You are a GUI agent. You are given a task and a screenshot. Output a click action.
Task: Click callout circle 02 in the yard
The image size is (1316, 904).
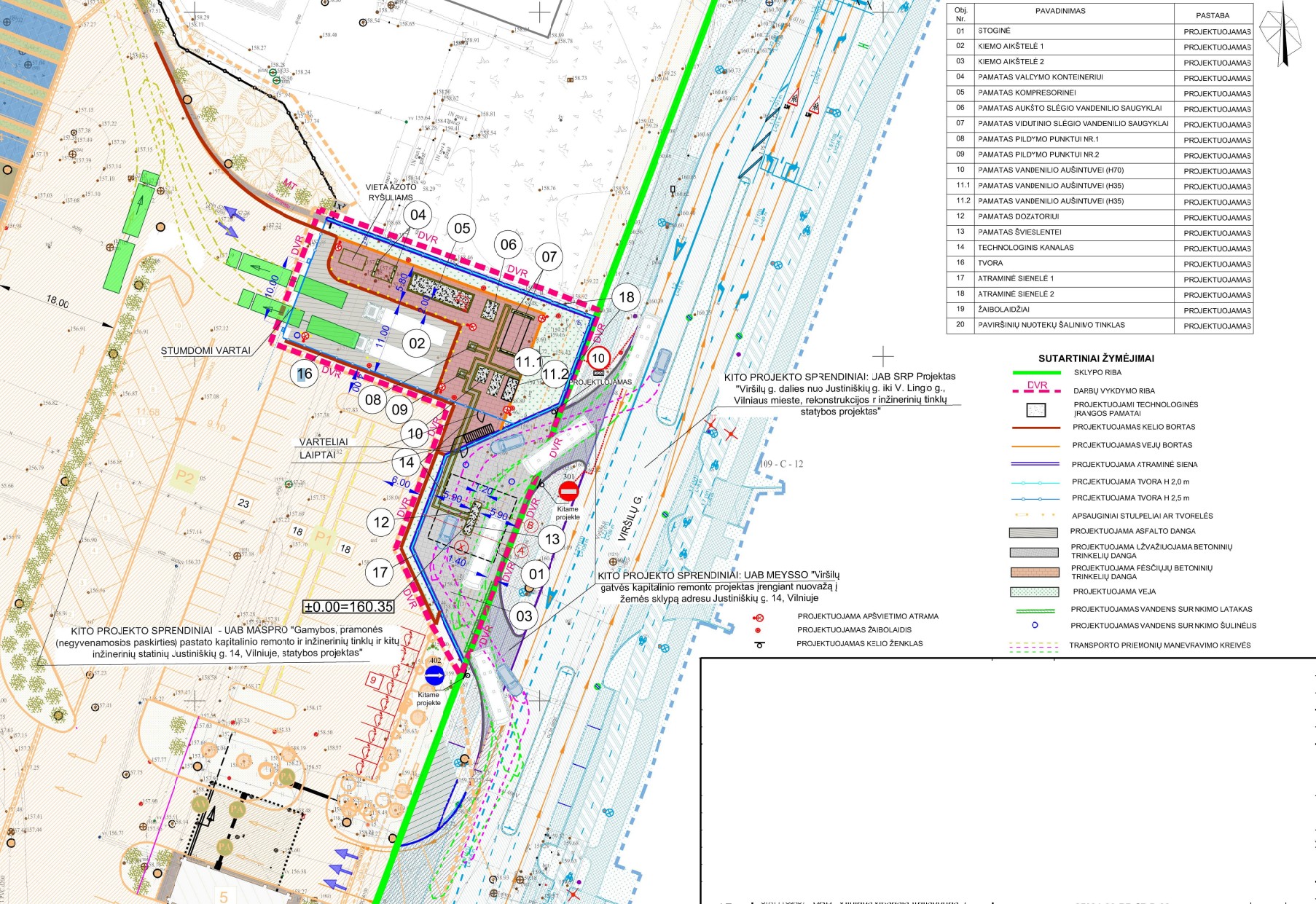[417, 344]
